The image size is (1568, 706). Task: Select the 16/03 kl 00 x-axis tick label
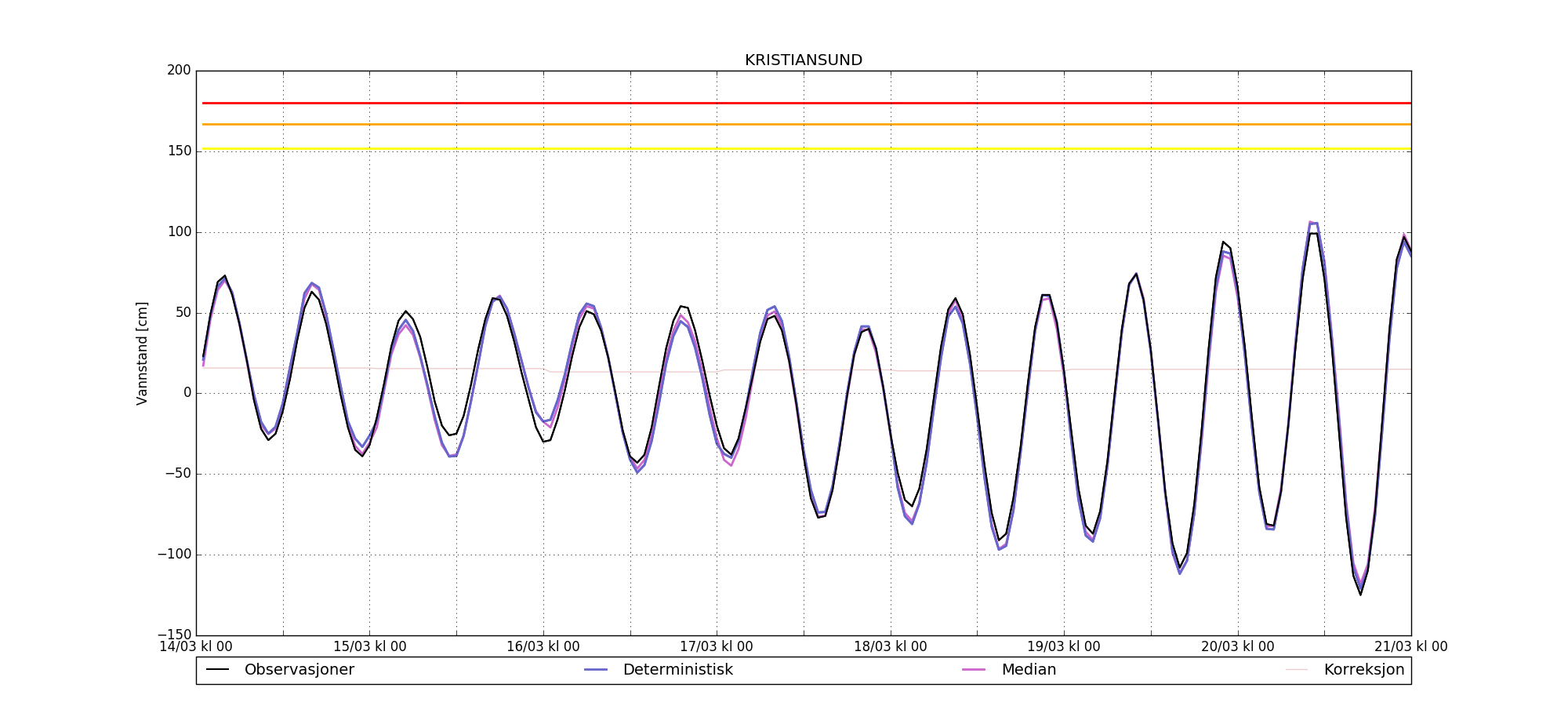point(543,647)
